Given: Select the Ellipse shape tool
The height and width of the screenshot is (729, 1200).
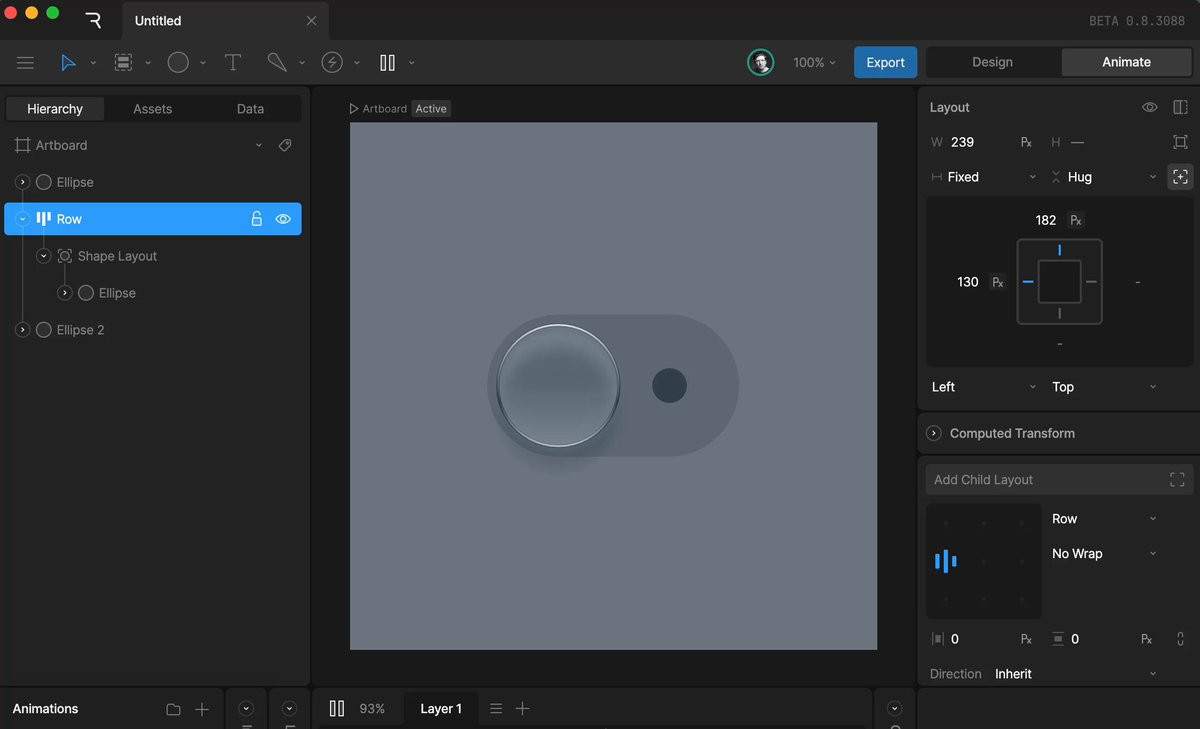Looking at the screenshot, I should pyautogui.click(x=178, y=63).
